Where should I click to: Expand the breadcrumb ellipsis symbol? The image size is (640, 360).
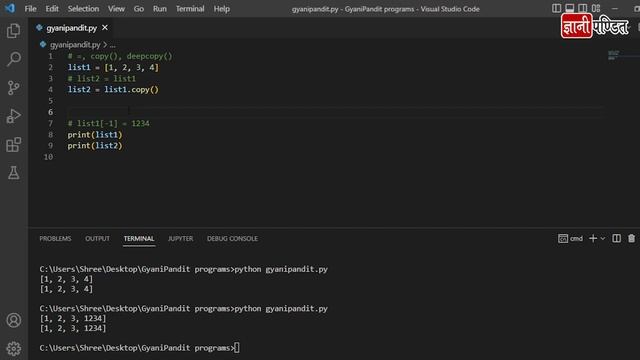tap(113, 45)
